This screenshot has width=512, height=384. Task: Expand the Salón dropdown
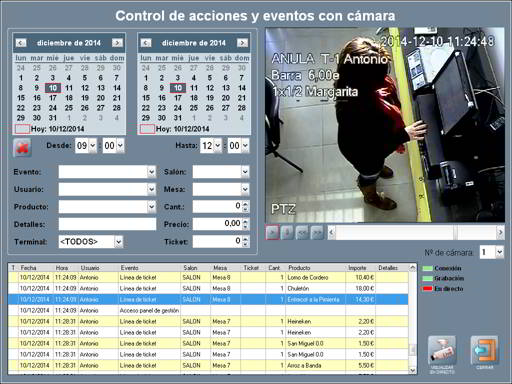245,172
